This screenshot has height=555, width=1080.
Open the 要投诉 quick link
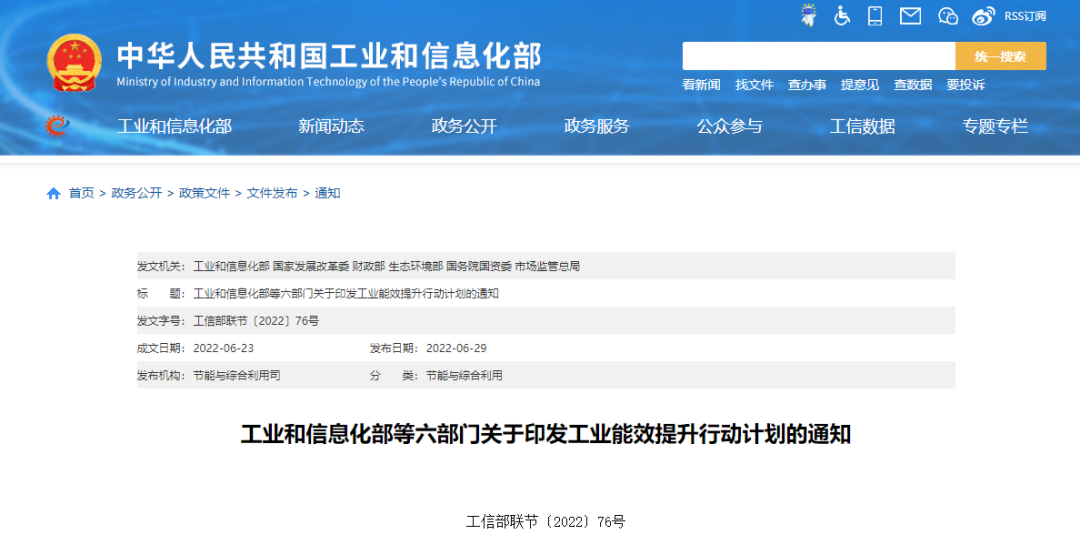click(x=966, y=85)
